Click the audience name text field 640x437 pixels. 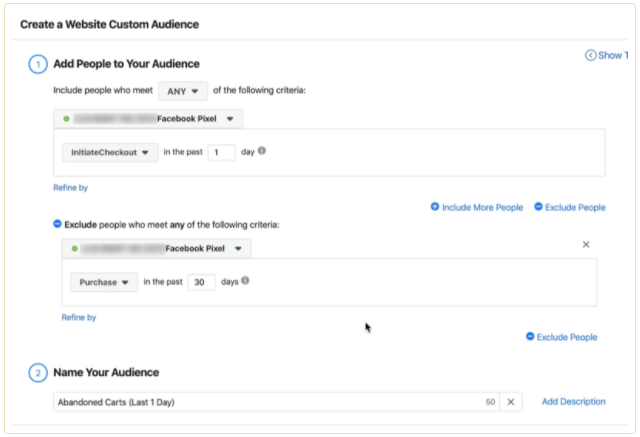click(260, 402)
